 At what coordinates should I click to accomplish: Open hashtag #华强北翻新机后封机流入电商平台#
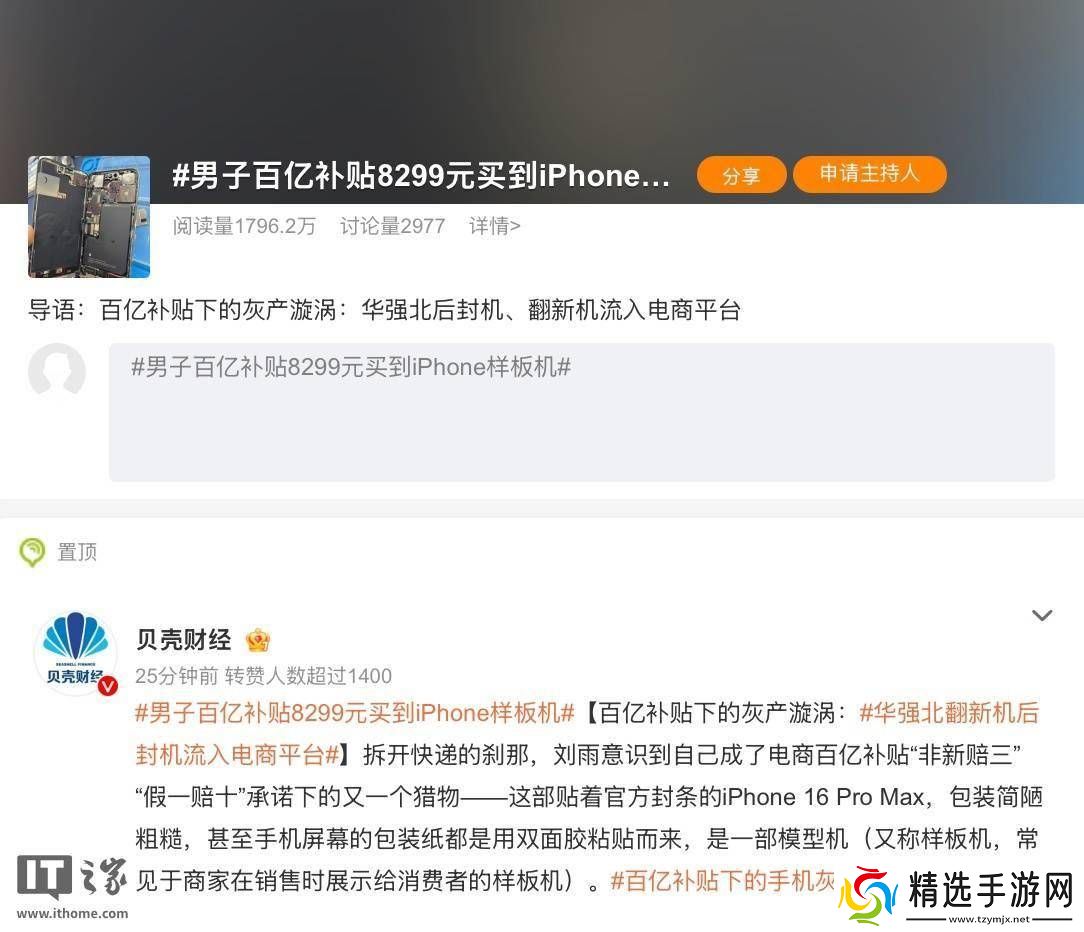coord(587,734)
